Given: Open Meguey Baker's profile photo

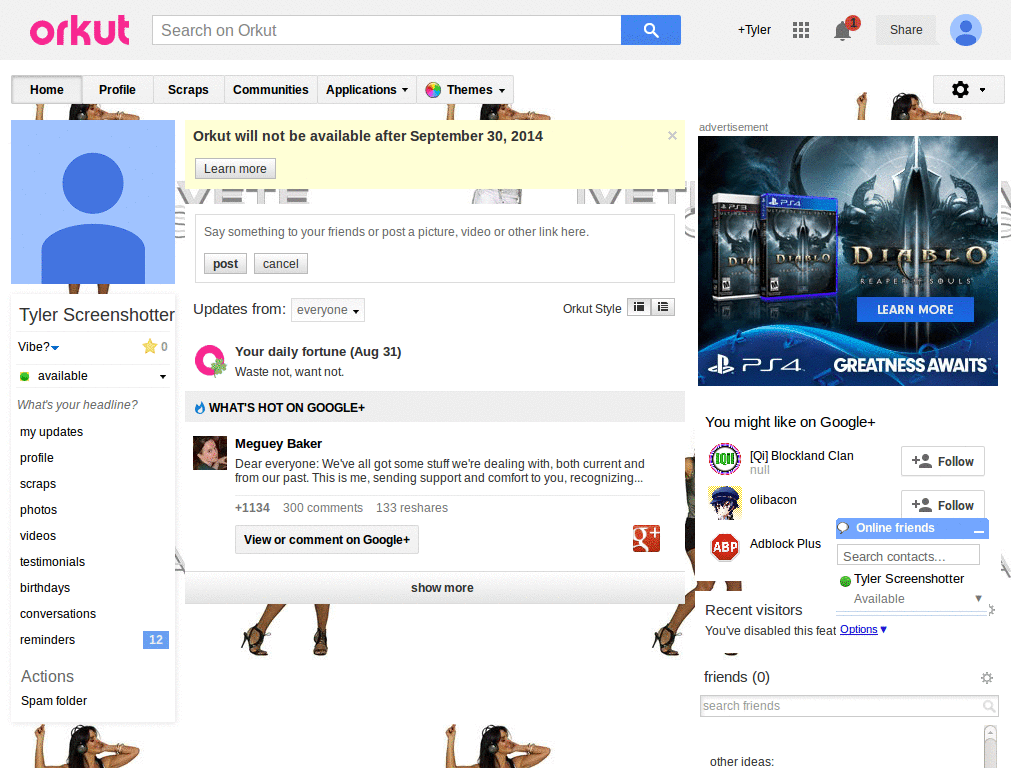Looking at the screenshot, I should [210, 453].
